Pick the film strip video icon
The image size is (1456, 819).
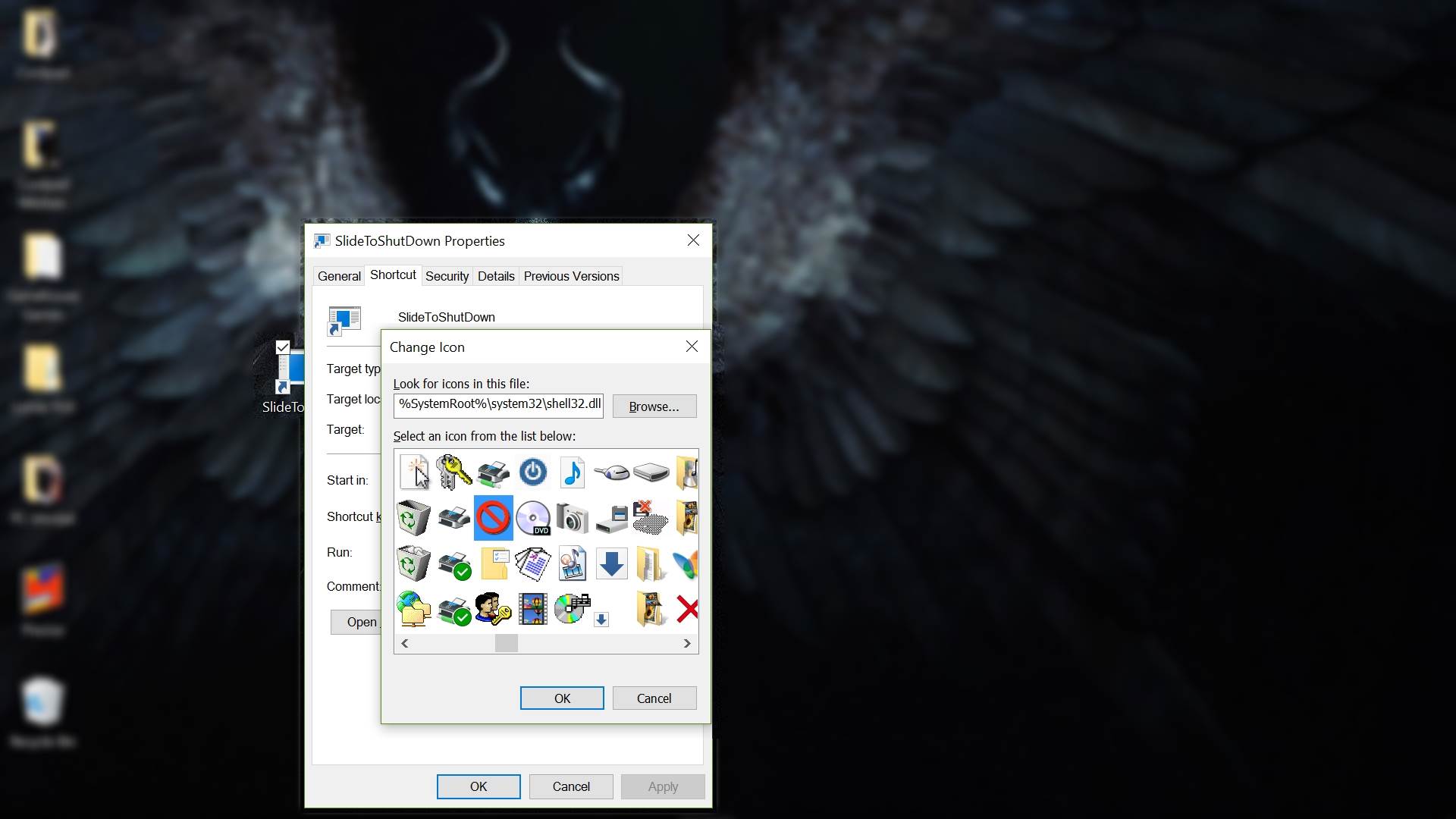pyautogui.click(x=533, y=609)
